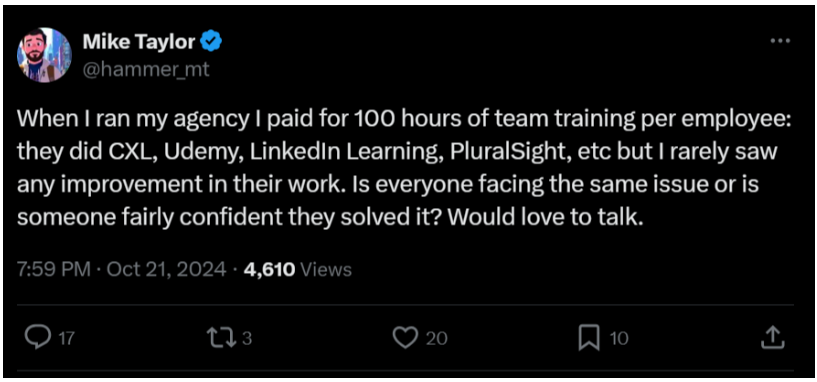Open Mike Taylor's profile avatar
Viewport: 817px width, 382px height.
coord(44,55)
